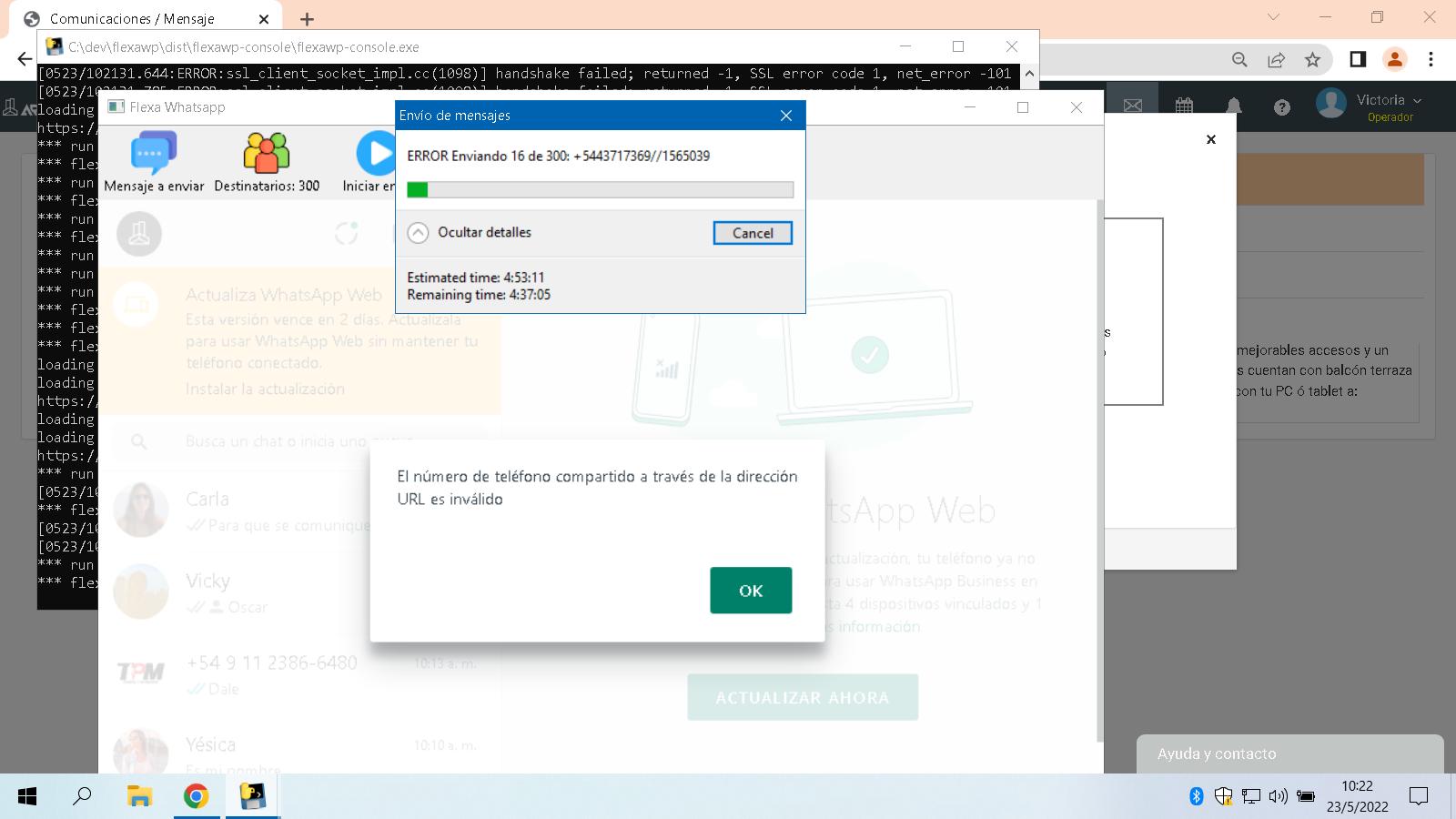Bookmark page with star icon
Image resolution: width=1456 pixels, height=819 pixels.
coord(1312,59)
